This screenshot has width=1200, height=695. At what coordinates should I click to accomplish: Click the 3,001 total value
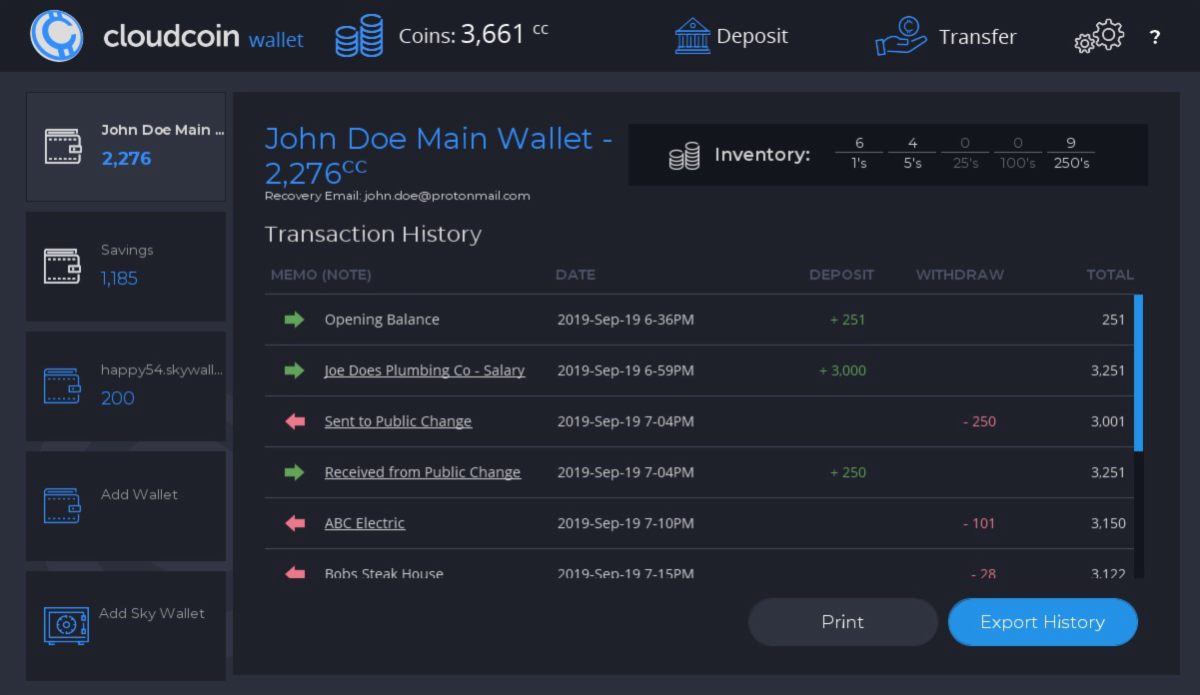pos(1108,422)
